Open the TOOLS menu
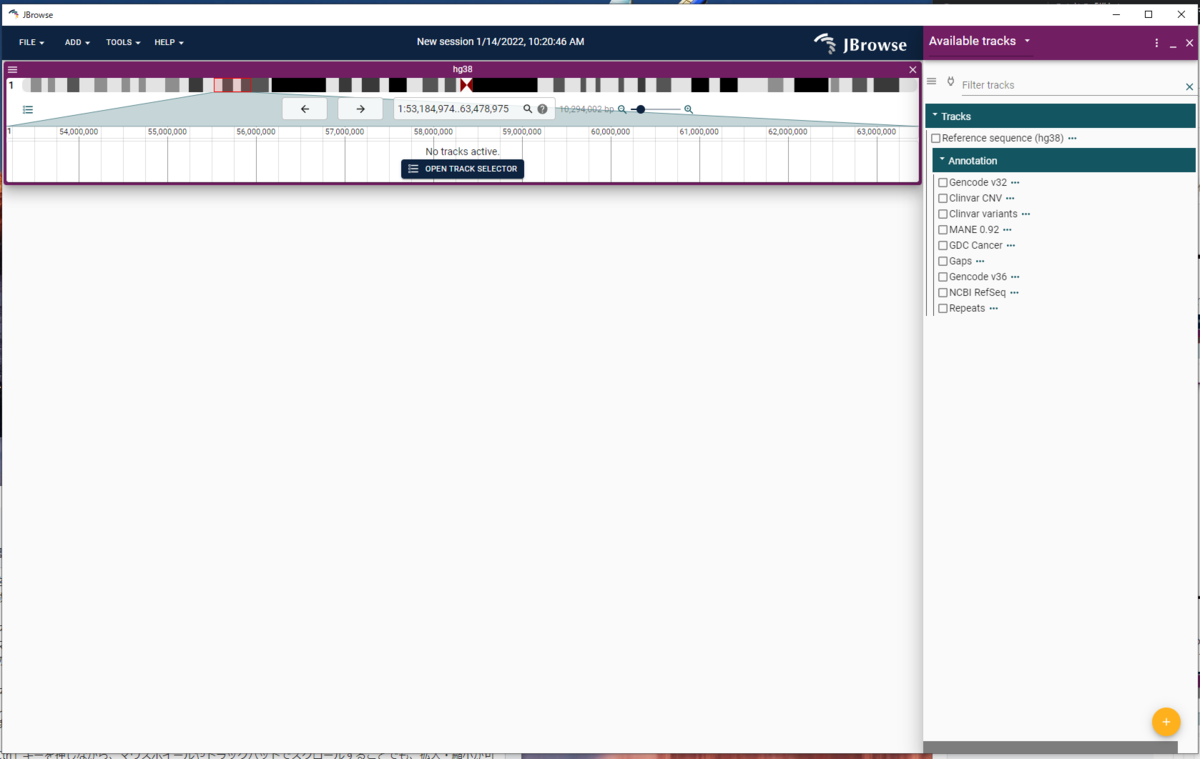Screen dimensions: 1200x759 tap(123, 43)
